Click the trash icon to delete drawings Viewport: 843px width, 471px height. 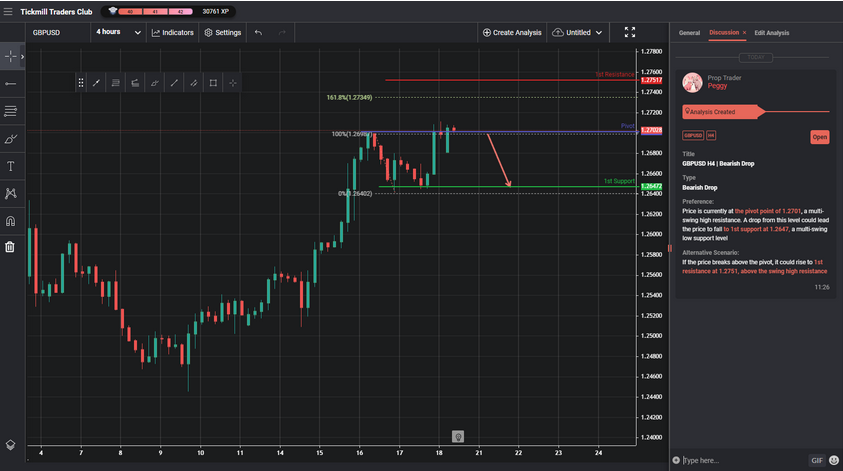10,247
